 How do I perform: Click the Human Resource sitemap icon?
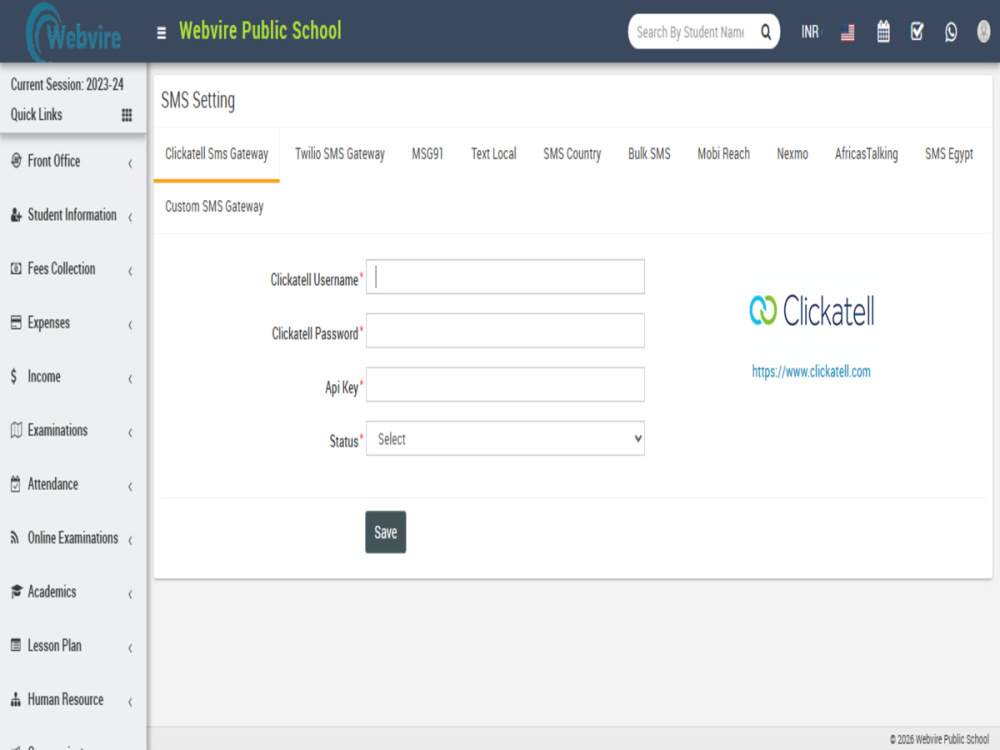(16, 700)
